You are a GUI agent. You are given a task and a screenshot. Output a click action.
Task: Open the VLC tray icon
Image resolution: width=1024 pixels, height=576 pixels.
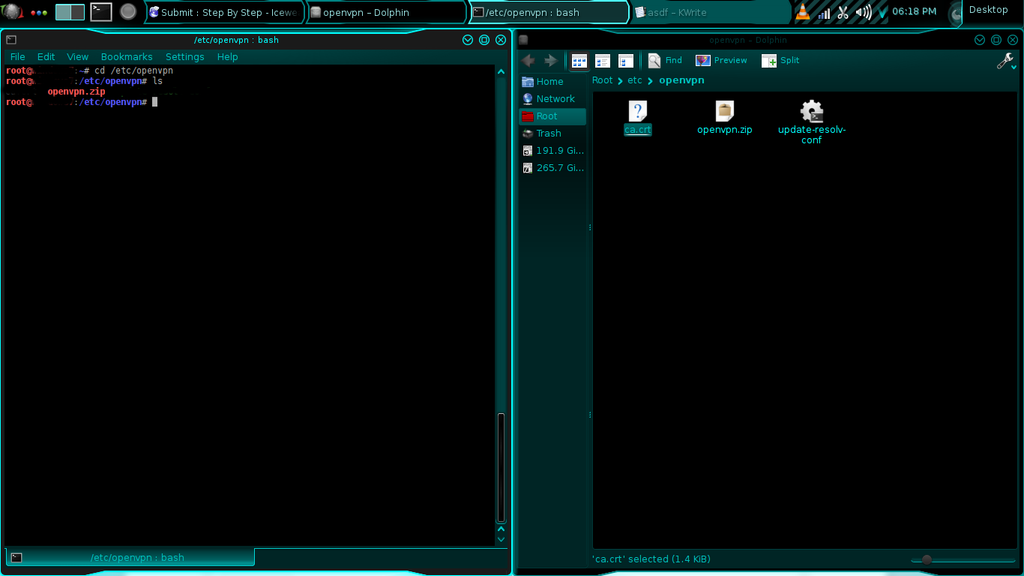[x=803, y=12]
